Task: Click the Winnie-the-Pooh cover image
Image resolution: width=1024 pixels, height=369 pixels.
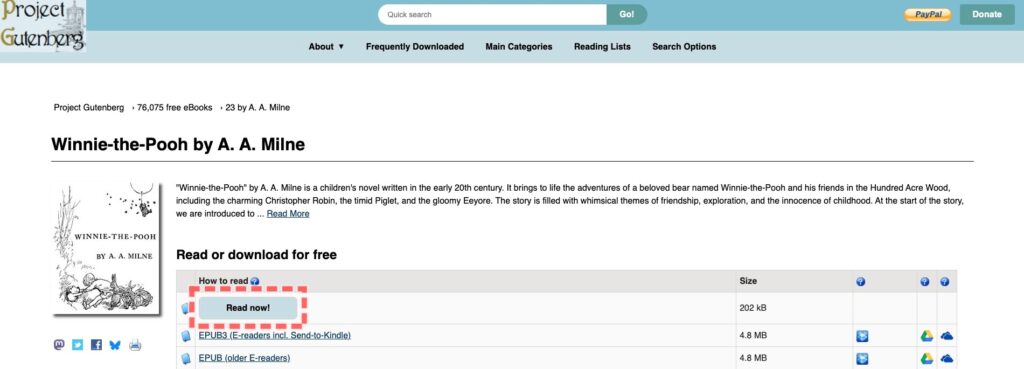Action: coord(106,248)
